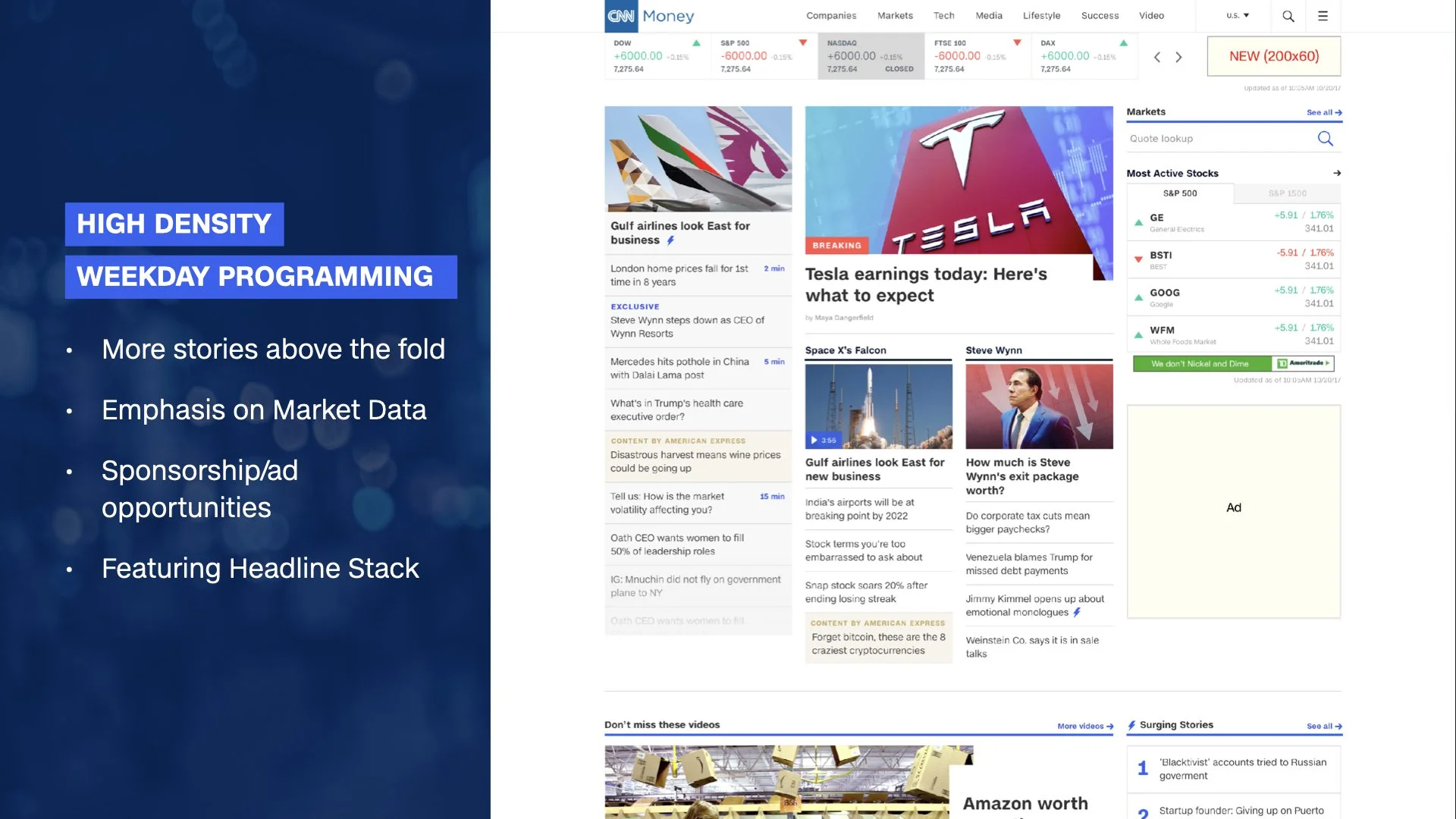Click Markets See all link
Viewport: 1456px width, 819px height.
click(x=1323, y=112)
